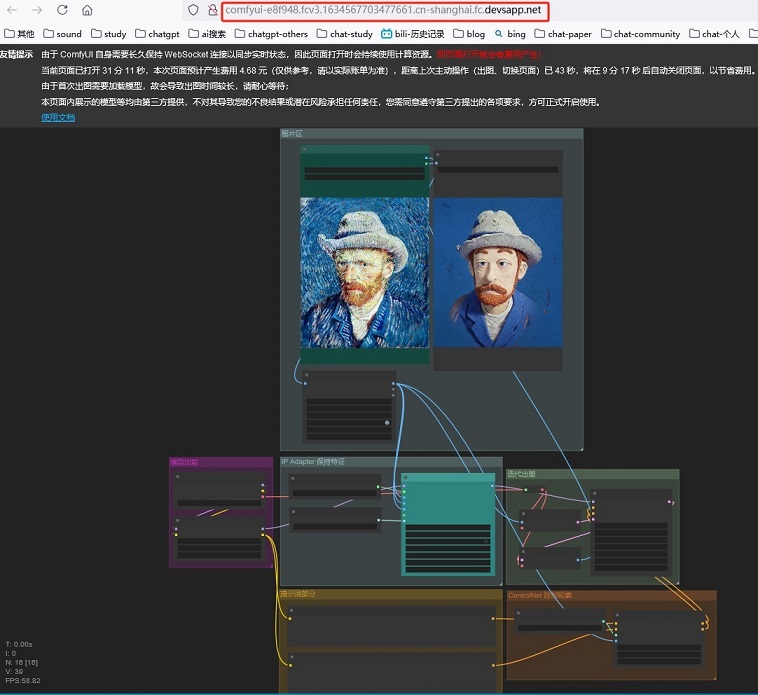Select the purple group title bar
758x695 pixels.
221,462
